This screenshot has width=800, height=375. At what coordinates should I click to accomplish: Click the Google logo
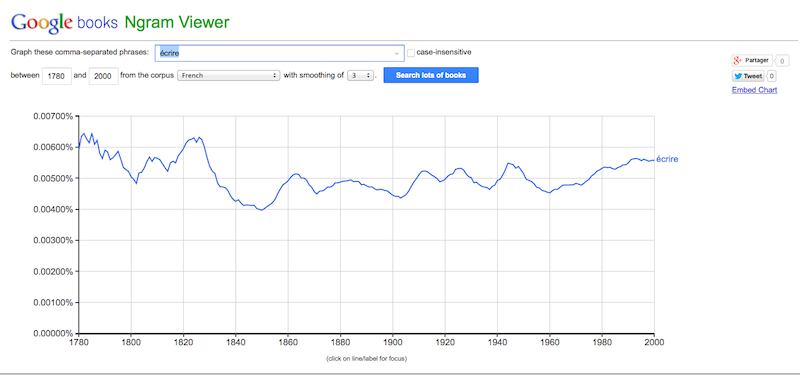pyautogui.click(x=42, y=22)
